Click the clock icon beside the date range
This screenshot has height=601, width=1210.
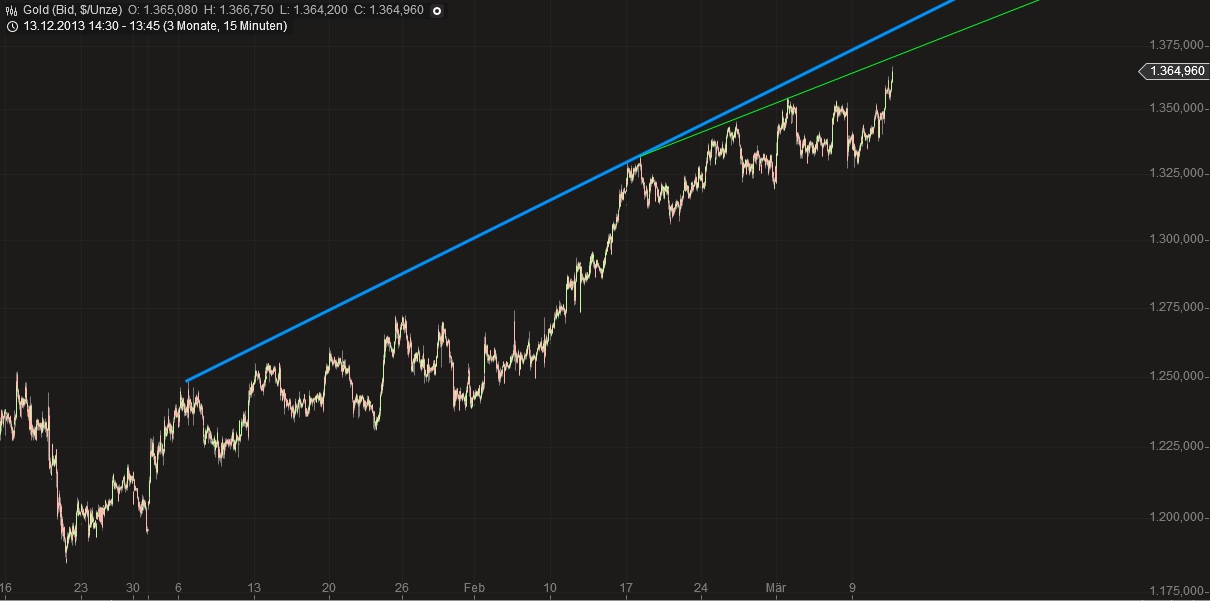(x=13, y=28)
